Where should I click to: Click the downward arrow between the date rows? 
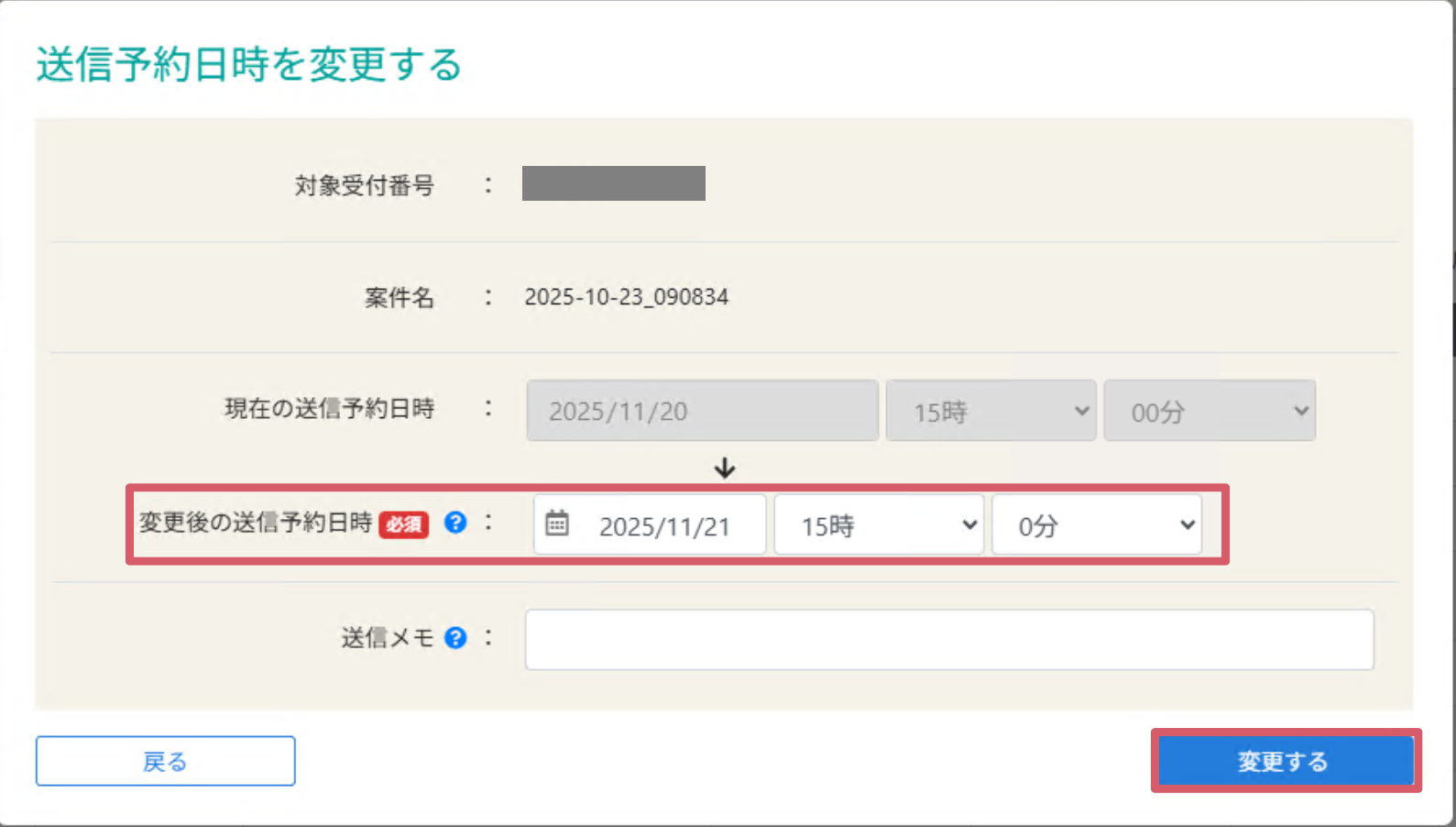[725, 469]
